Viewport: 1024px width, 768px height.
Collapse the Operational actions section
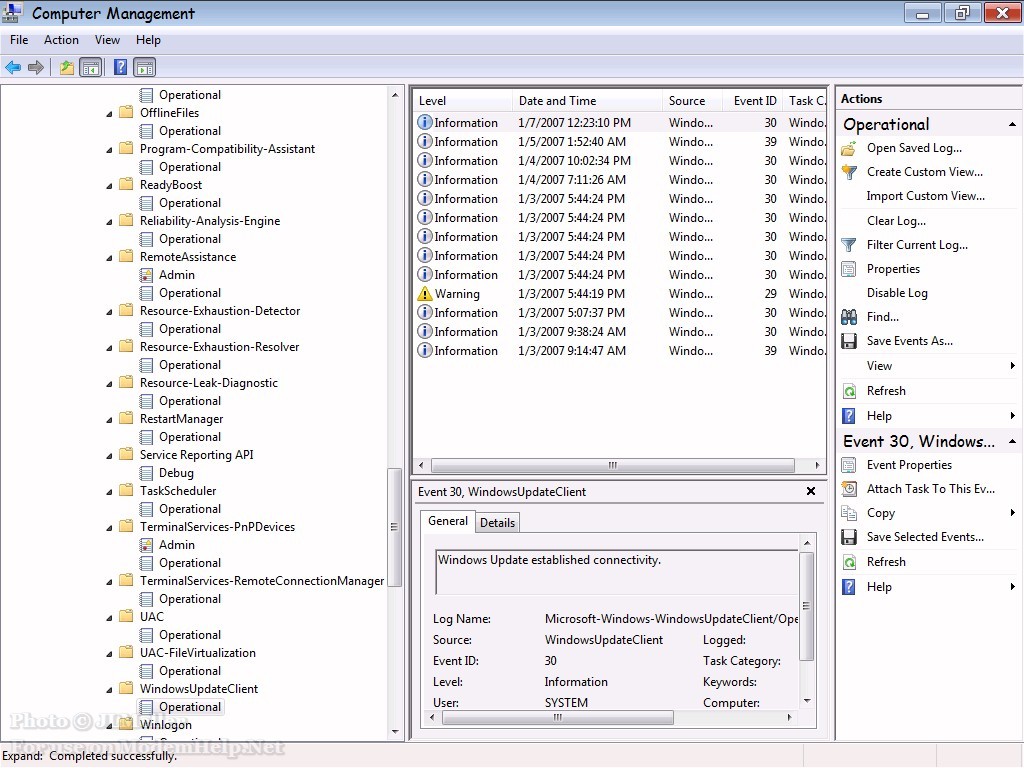click(1012, 124)
